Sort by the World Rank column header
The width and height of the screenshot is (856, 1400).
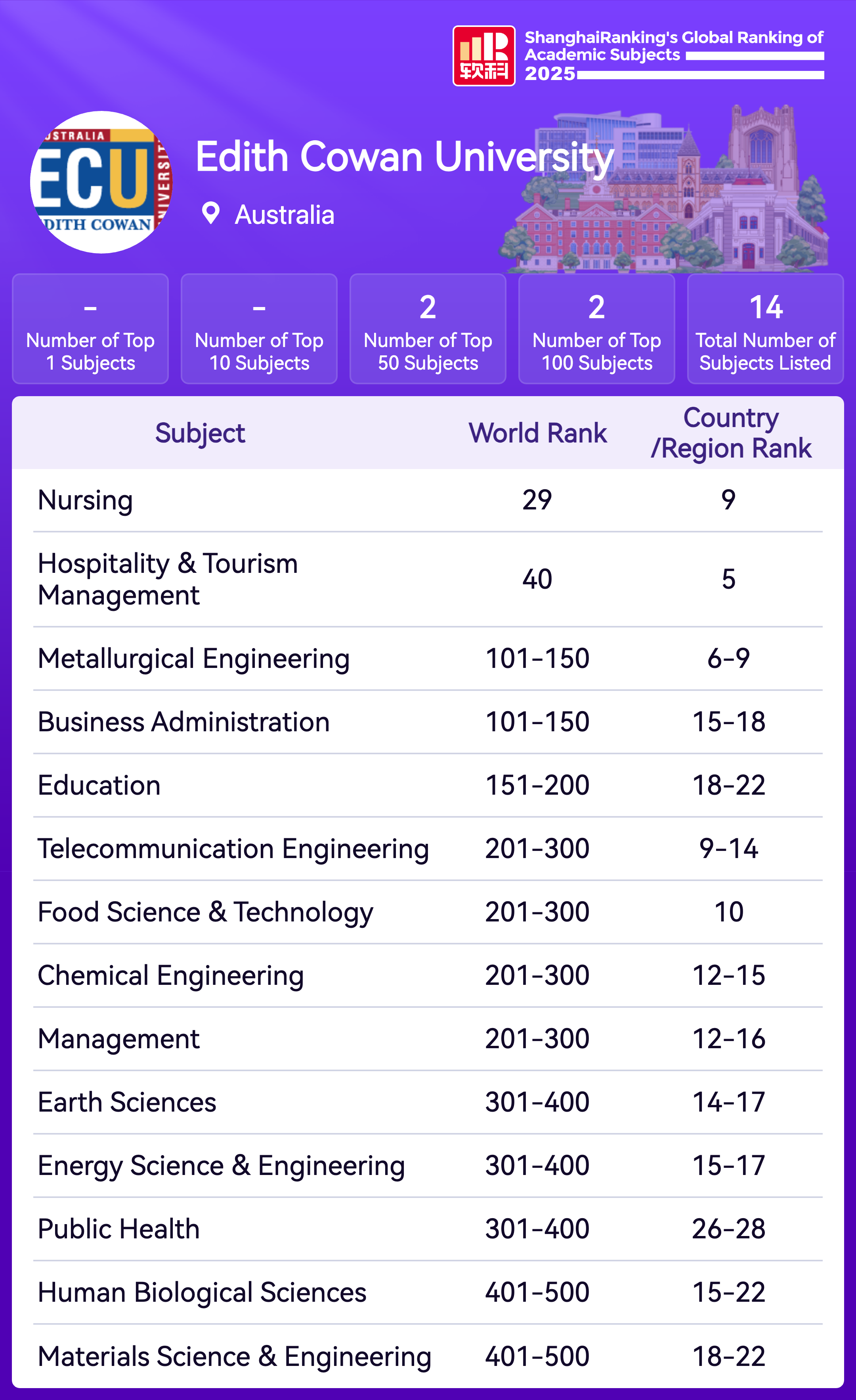[x=538, y=433]
